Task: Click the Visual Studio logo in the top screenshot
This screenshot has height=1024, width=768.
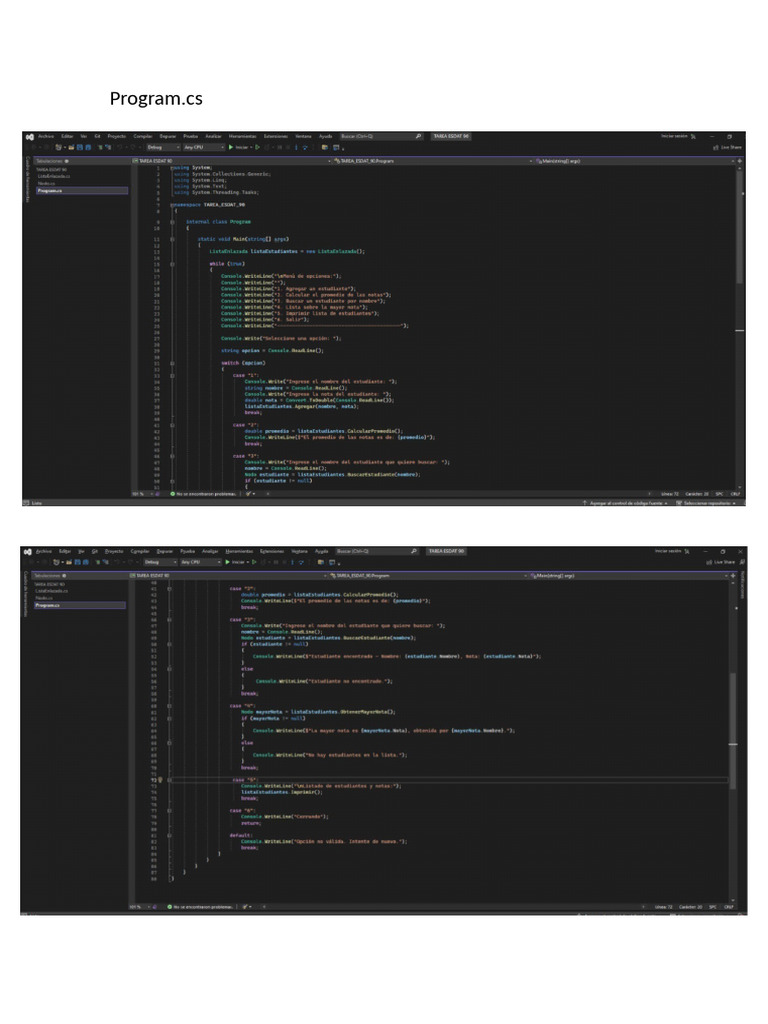Action: pos(29,136)
